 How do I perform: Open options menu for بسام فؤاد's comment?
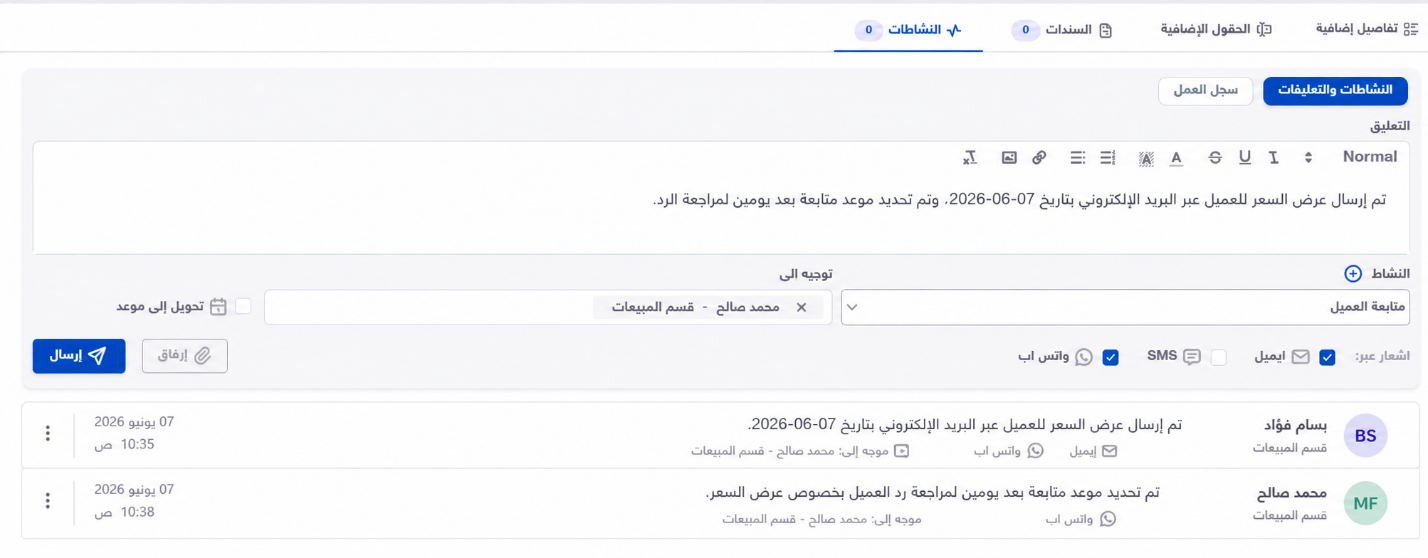pos(47,433)
